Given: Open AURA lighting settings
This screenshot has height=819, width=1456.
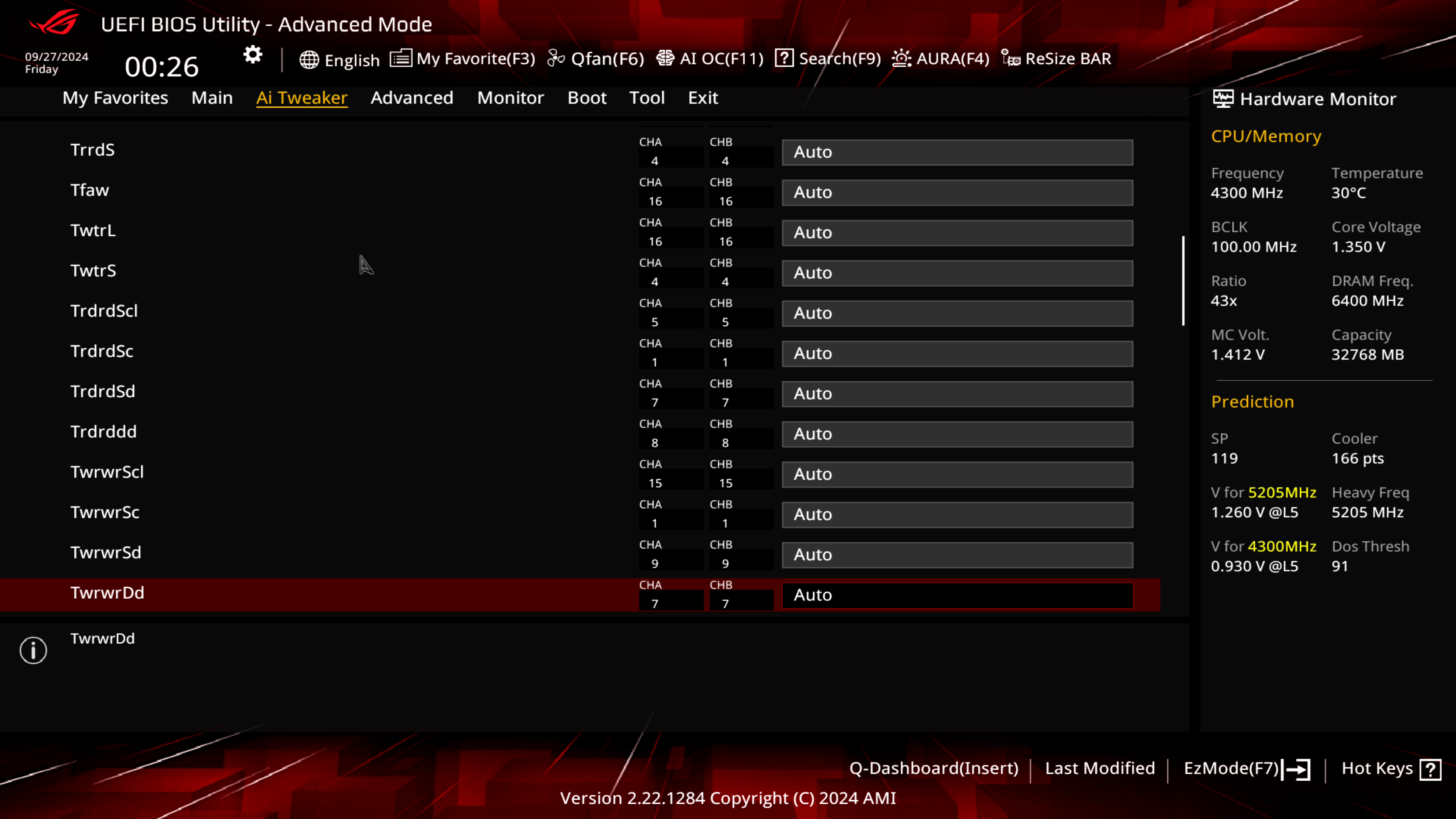Looking at the screenshot, I should click(x=940, y=58).
